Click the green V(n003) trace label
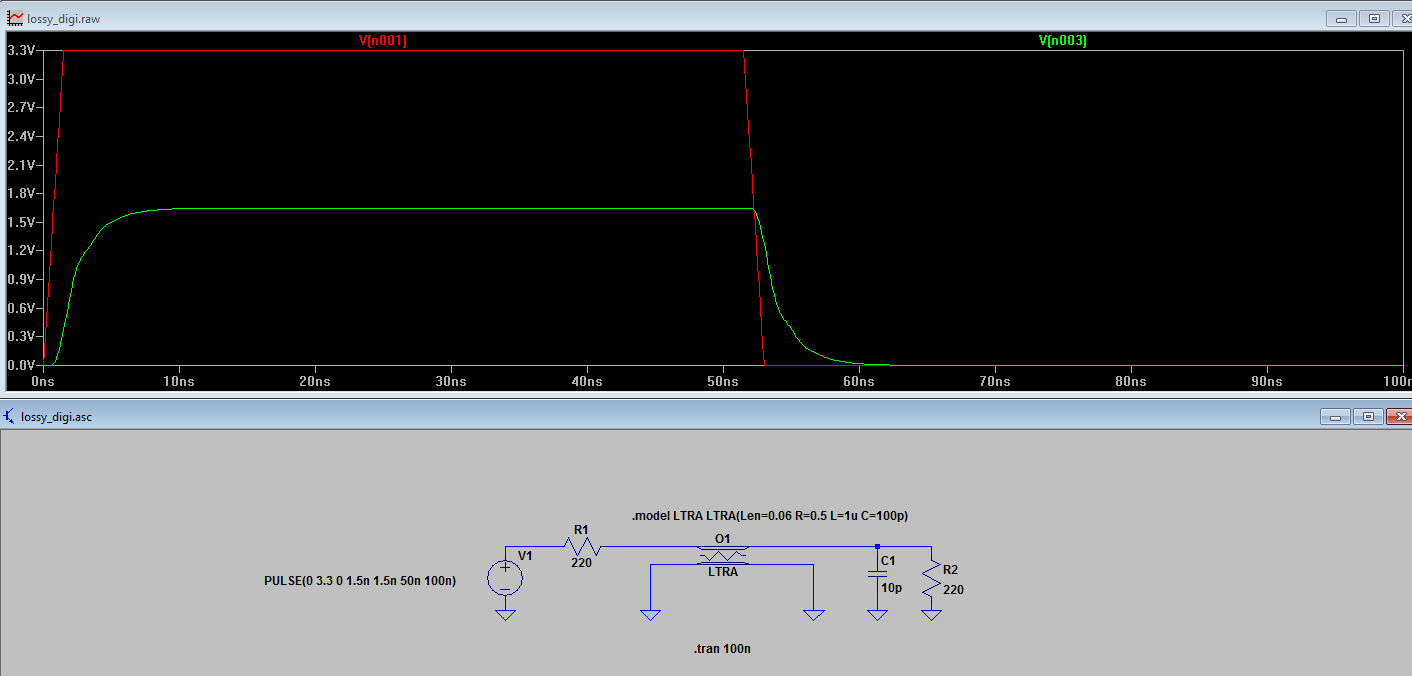Screen dimensions: 1412x676 pos(1063,41)
